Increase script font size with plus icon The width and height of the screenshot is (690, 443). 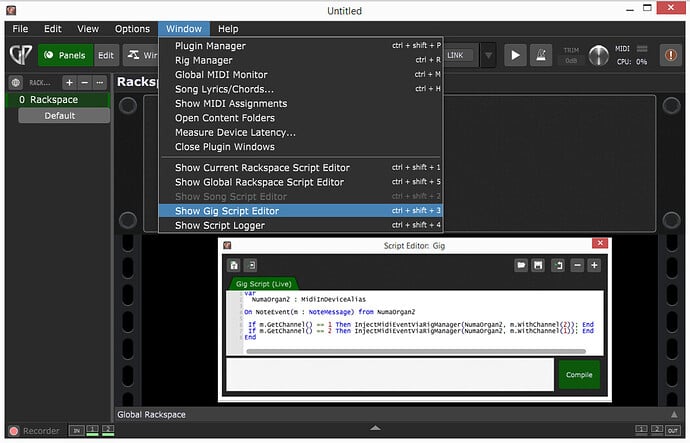tap(594, 265)
